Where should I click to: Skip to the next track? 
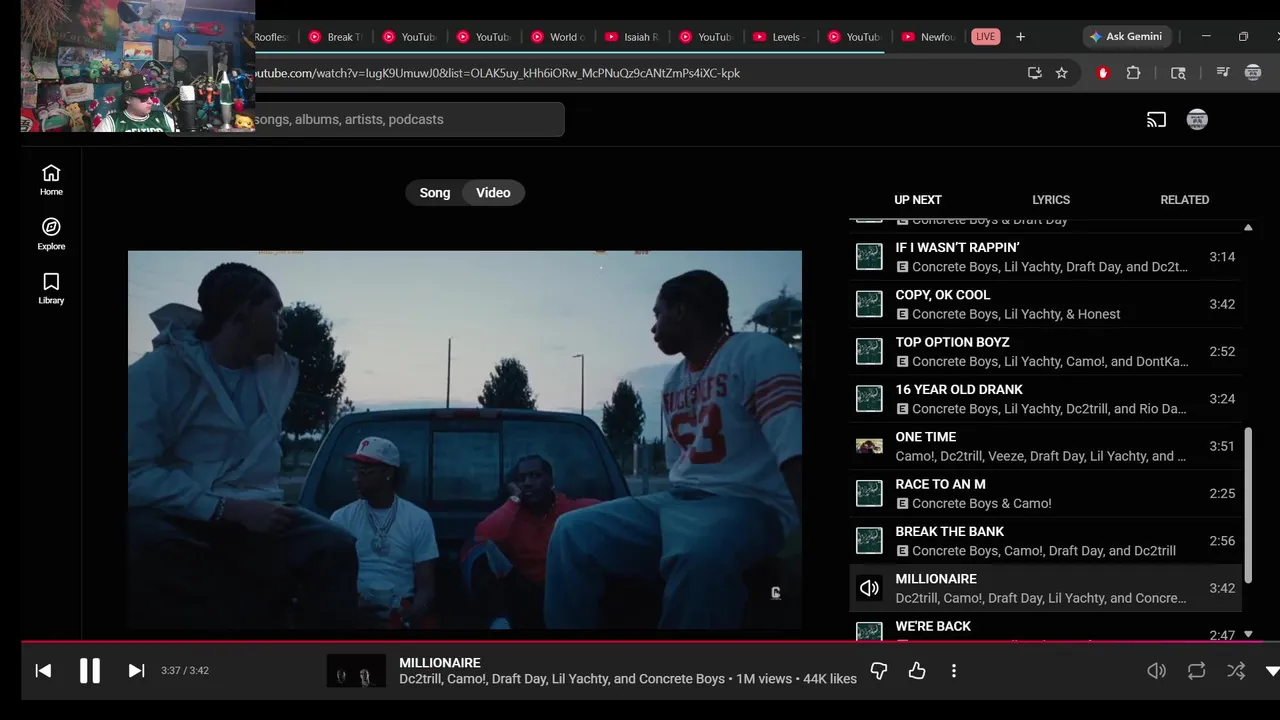136,671
